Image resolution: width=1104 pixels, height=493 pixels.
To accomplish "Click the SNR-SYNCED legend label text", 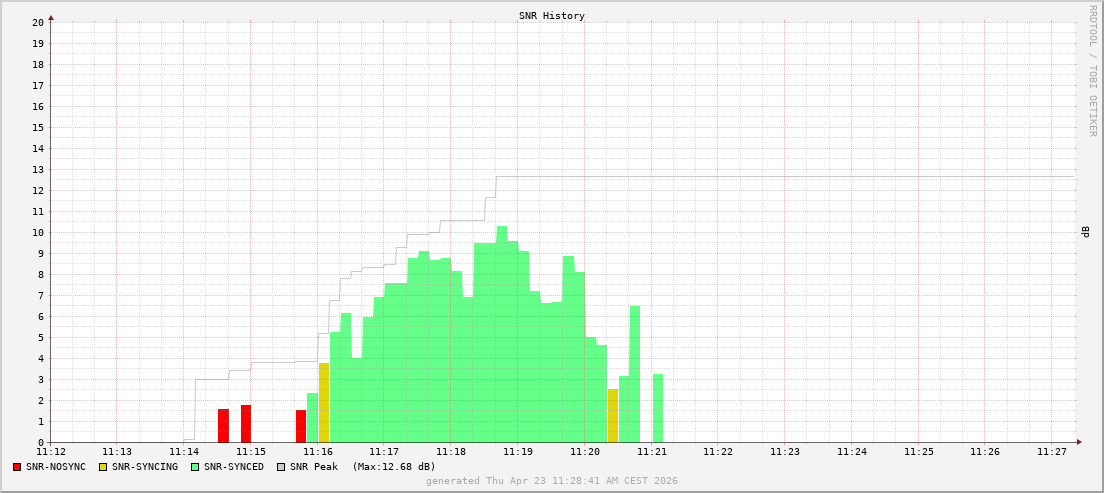I will [234, 467].
